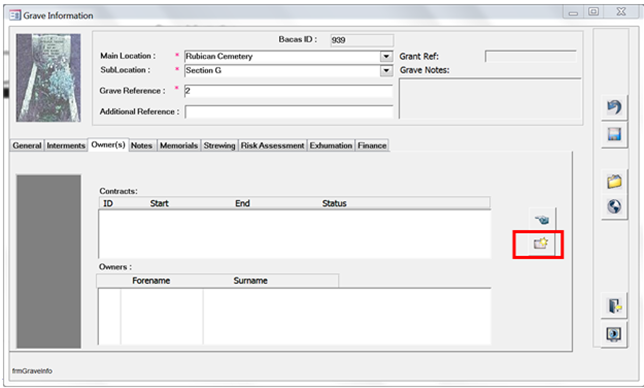
Task: Click the Forename column header
Action: [x=151, y=280]
